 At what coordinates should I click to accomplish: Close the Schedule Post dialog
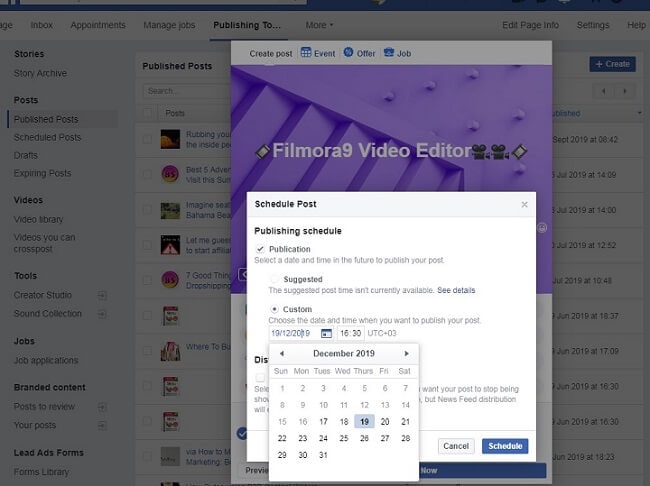524,204
